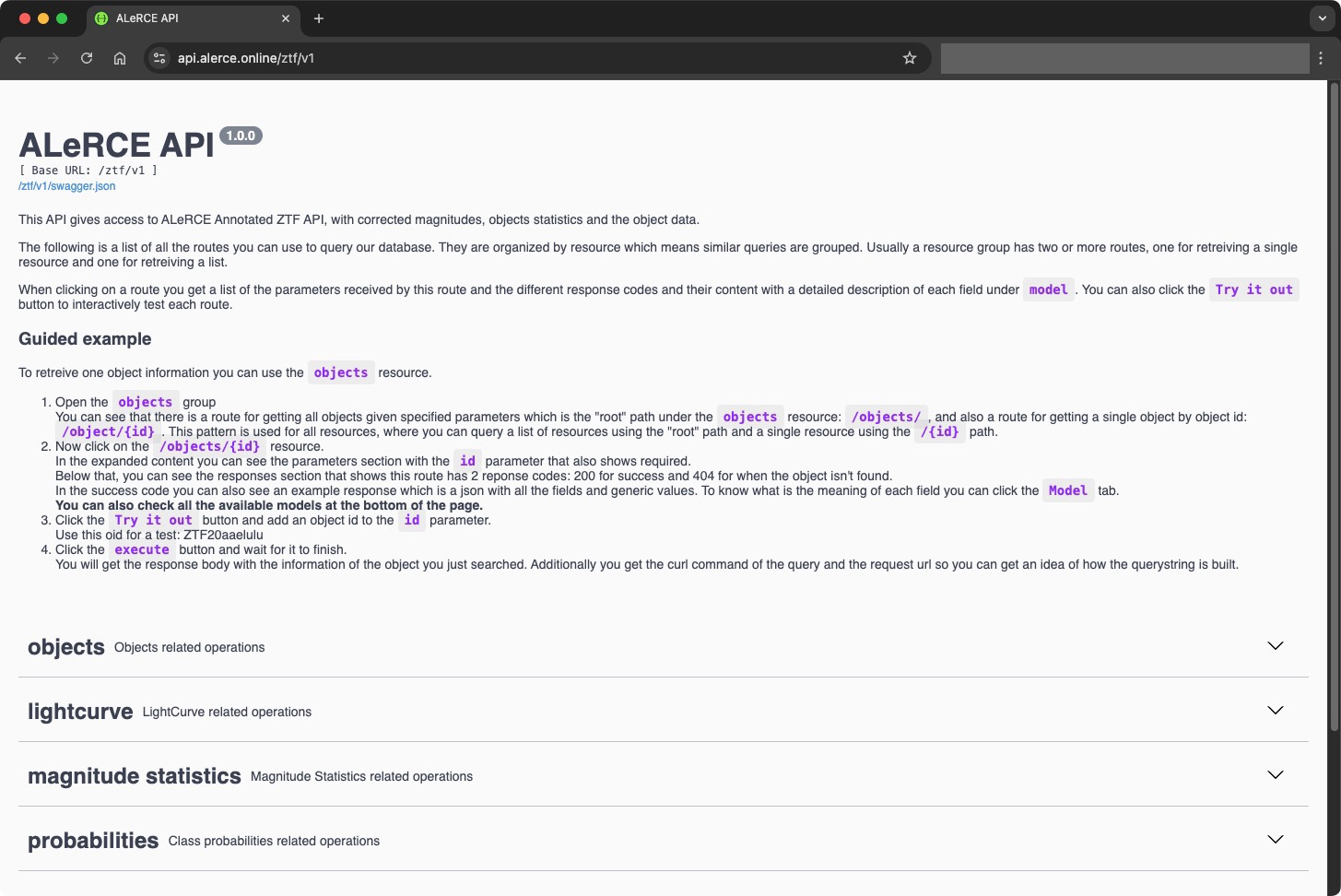Click the browser back arrow
Screen dimensions: 1341x896
tap(20, 58)
